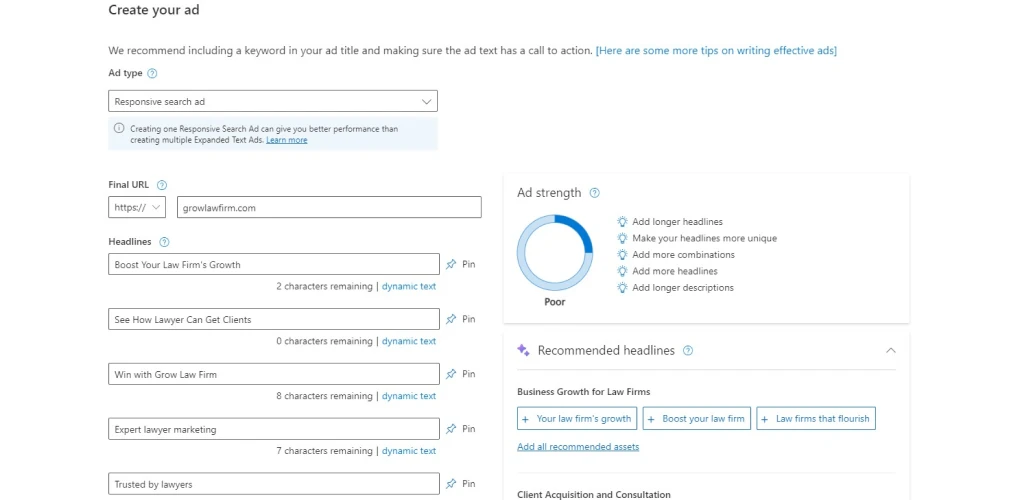Add 'Your law firm's growth' recommended headline
The height and width of the screenshot is (500, 1024).
pos(577,418)
